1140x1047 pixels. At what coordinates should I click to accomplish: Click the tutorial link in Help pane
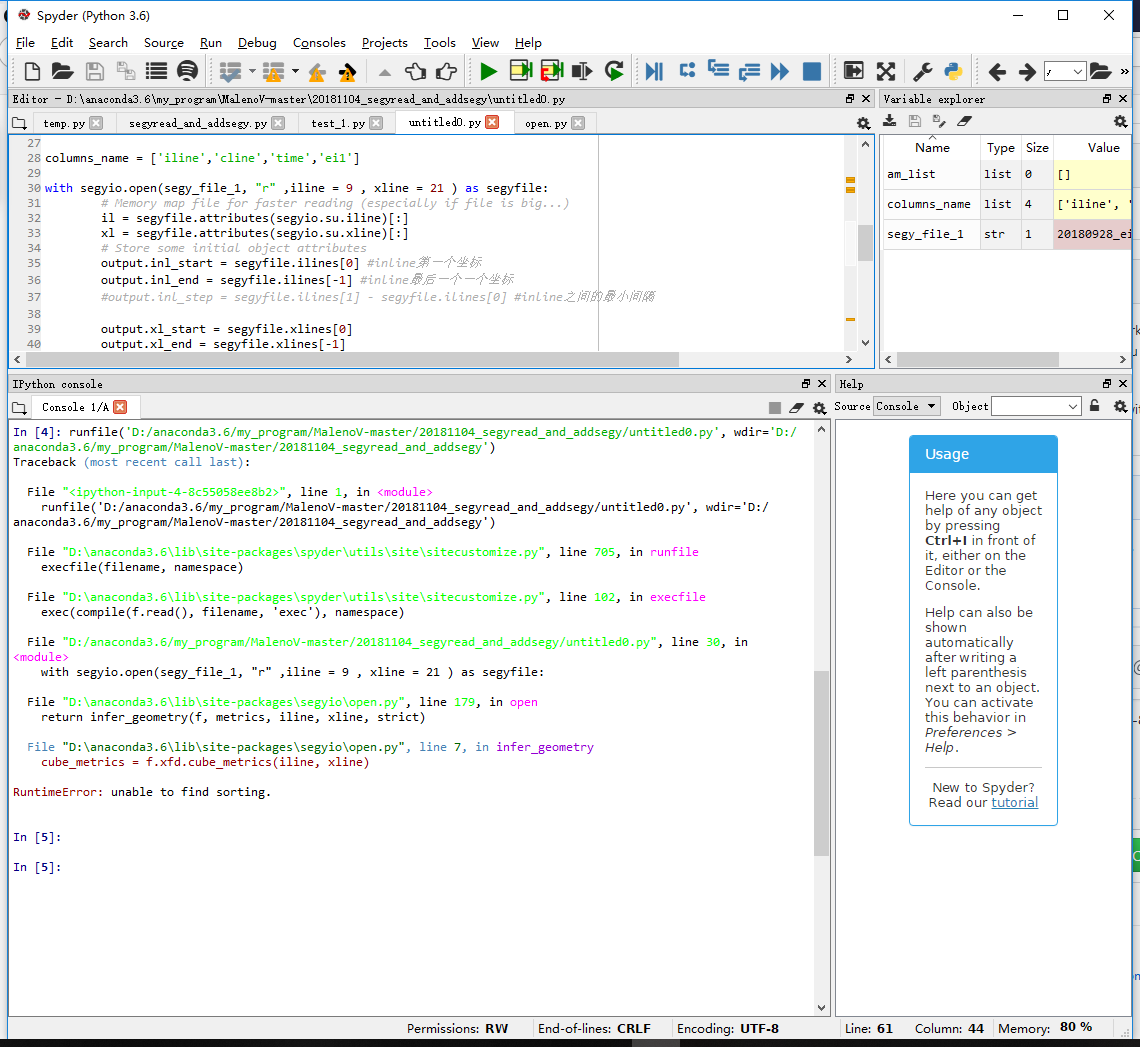pos(1014,802)
